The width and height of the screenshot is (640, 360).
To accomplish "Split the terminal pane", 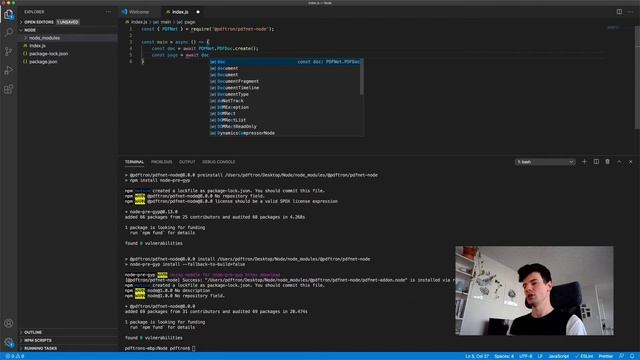I will 596,162.
